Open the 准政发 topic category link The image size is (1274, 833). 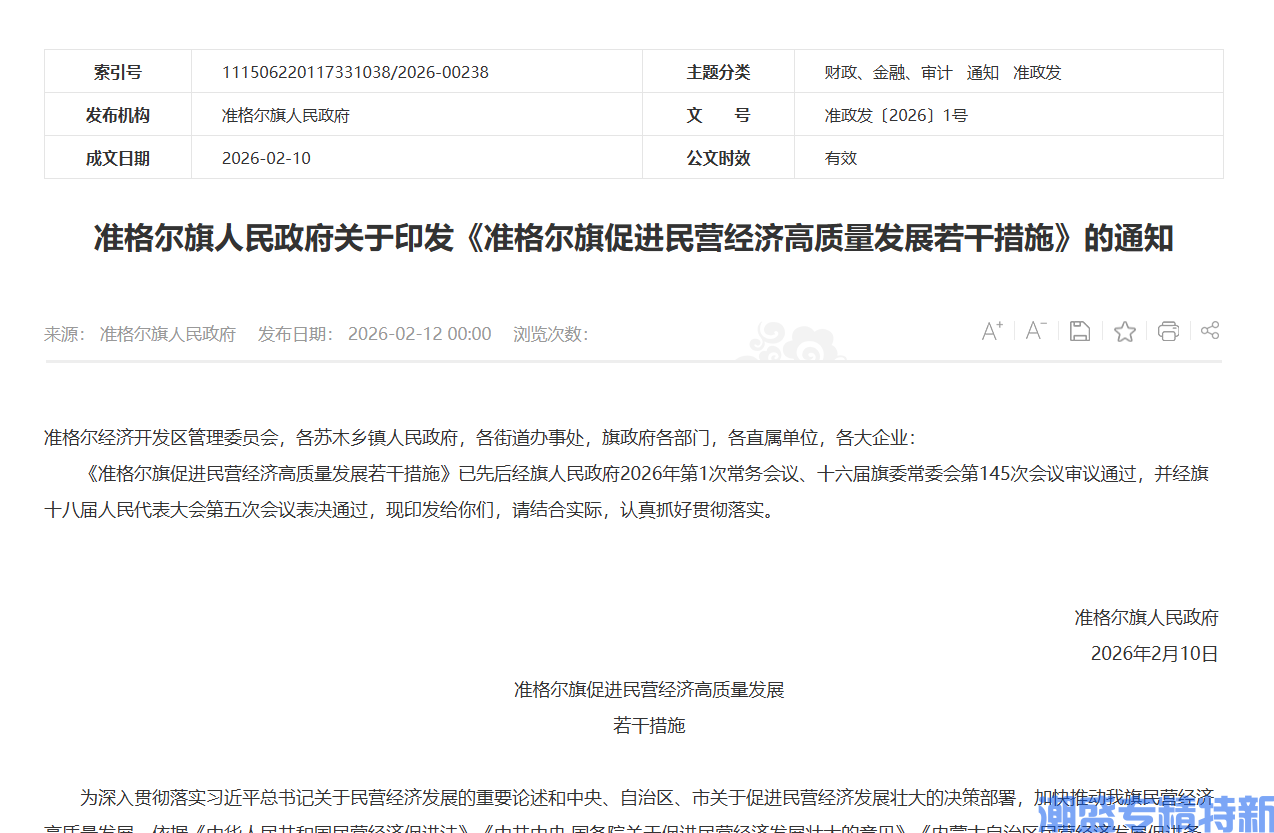coord(1038,71)
